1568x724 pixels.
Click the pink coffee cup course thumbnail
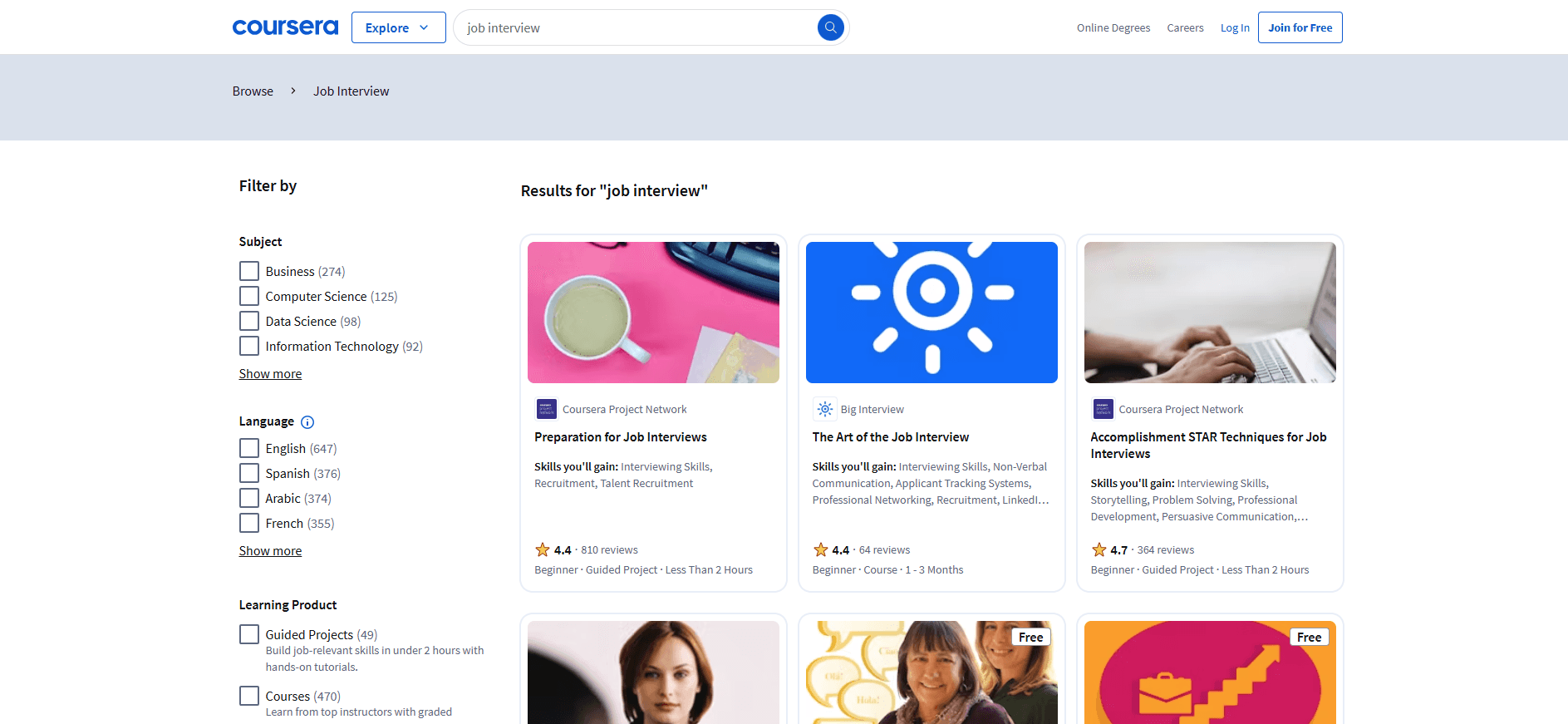(653, 313)
